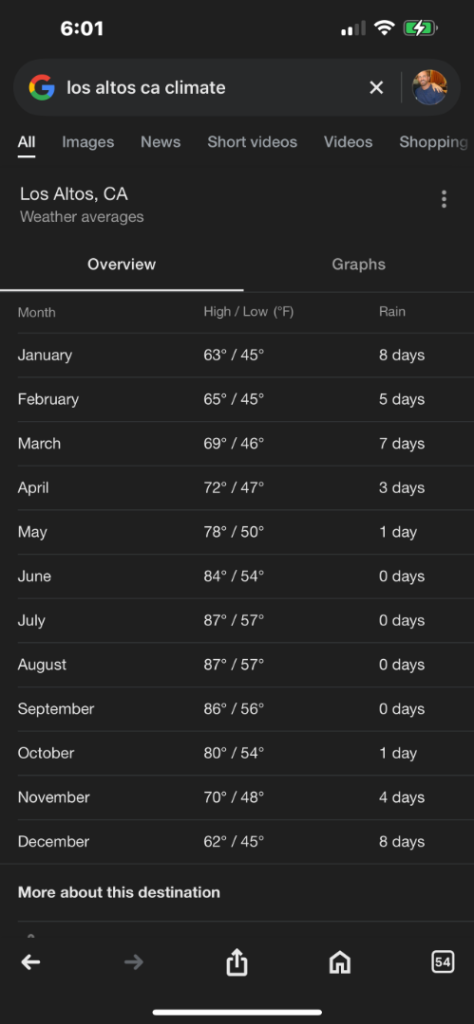Open the Videos search tab
The width and height of the screenshot is (474, 1024).
(348, 142)
